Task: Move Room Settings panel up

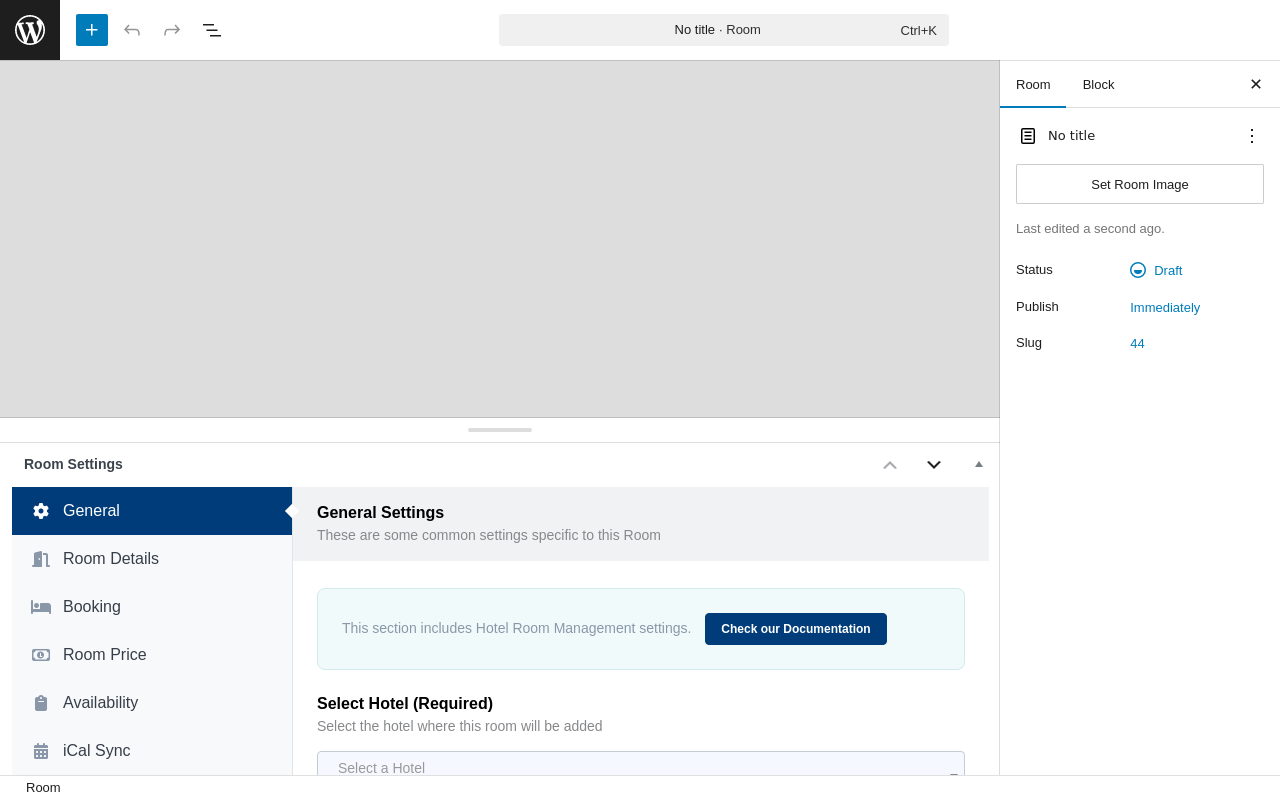Action: pos(890,464)
